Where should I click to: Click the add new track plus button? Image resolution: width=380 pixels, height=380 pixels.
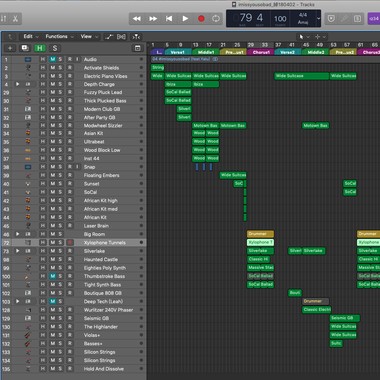pyautogui.click(x=10, y=48)
